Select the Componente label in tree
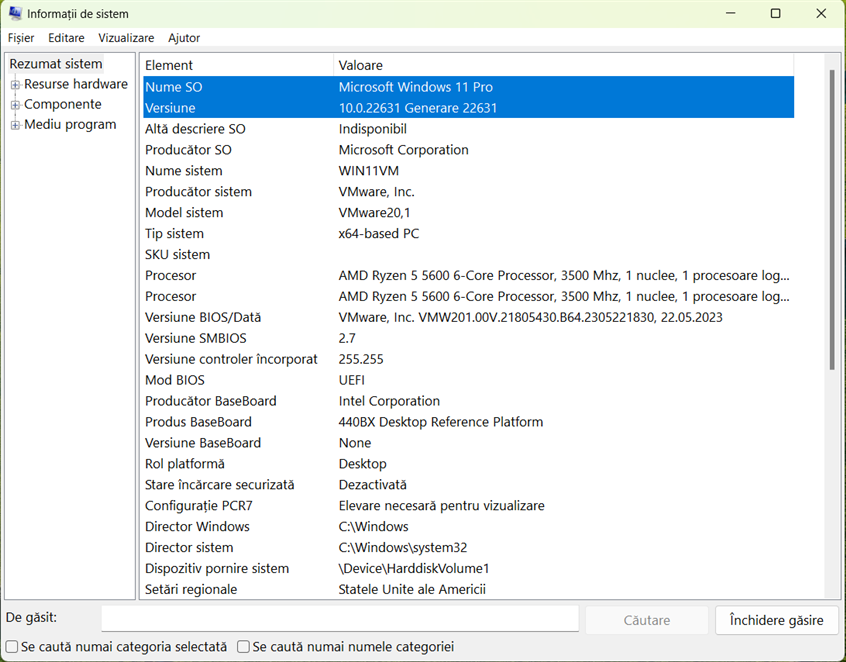The width and height of the screenshot is (846, 662). 63,104
